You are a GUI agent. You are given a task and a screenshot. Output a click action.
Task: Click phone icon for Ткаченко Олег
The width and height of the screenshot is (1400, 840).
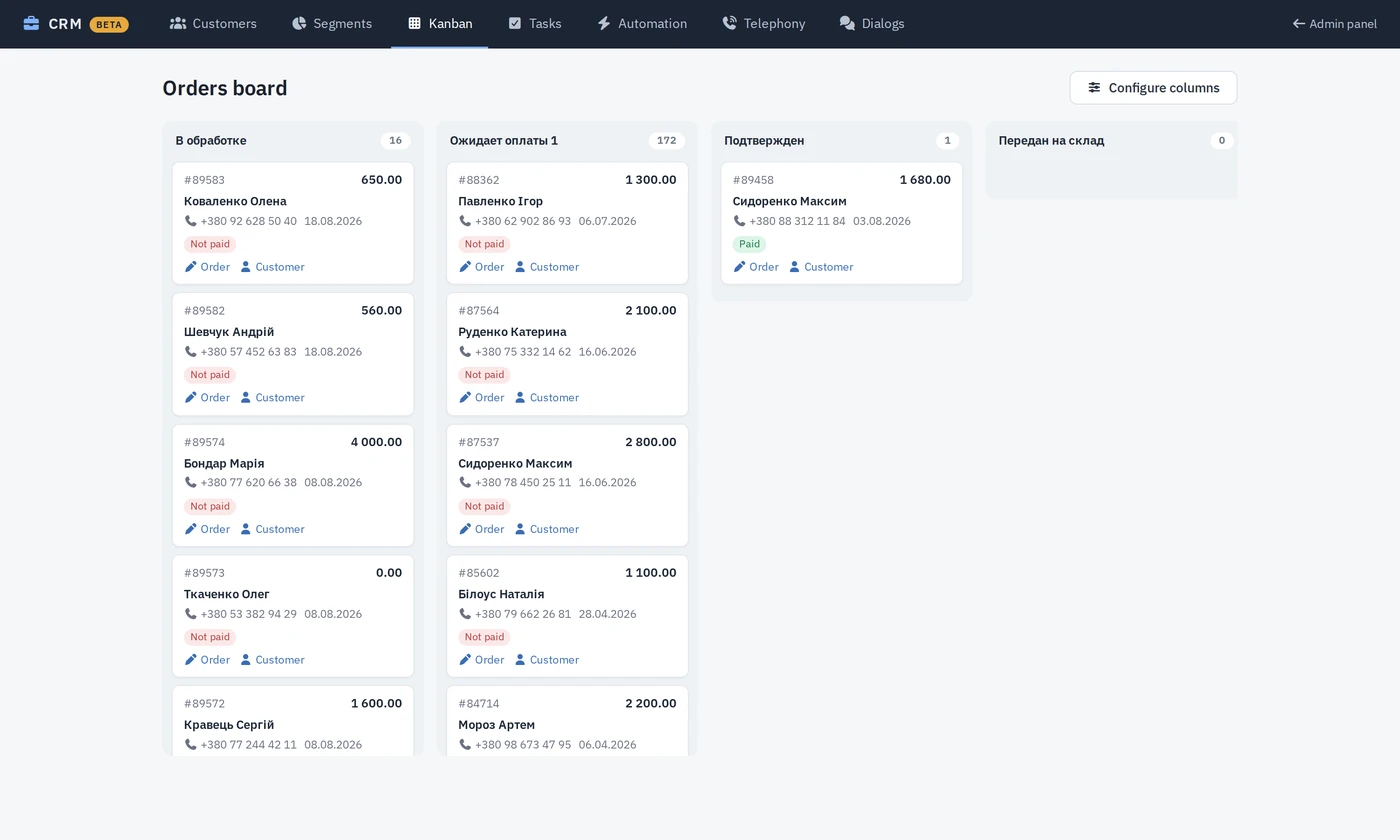point(191,614)
